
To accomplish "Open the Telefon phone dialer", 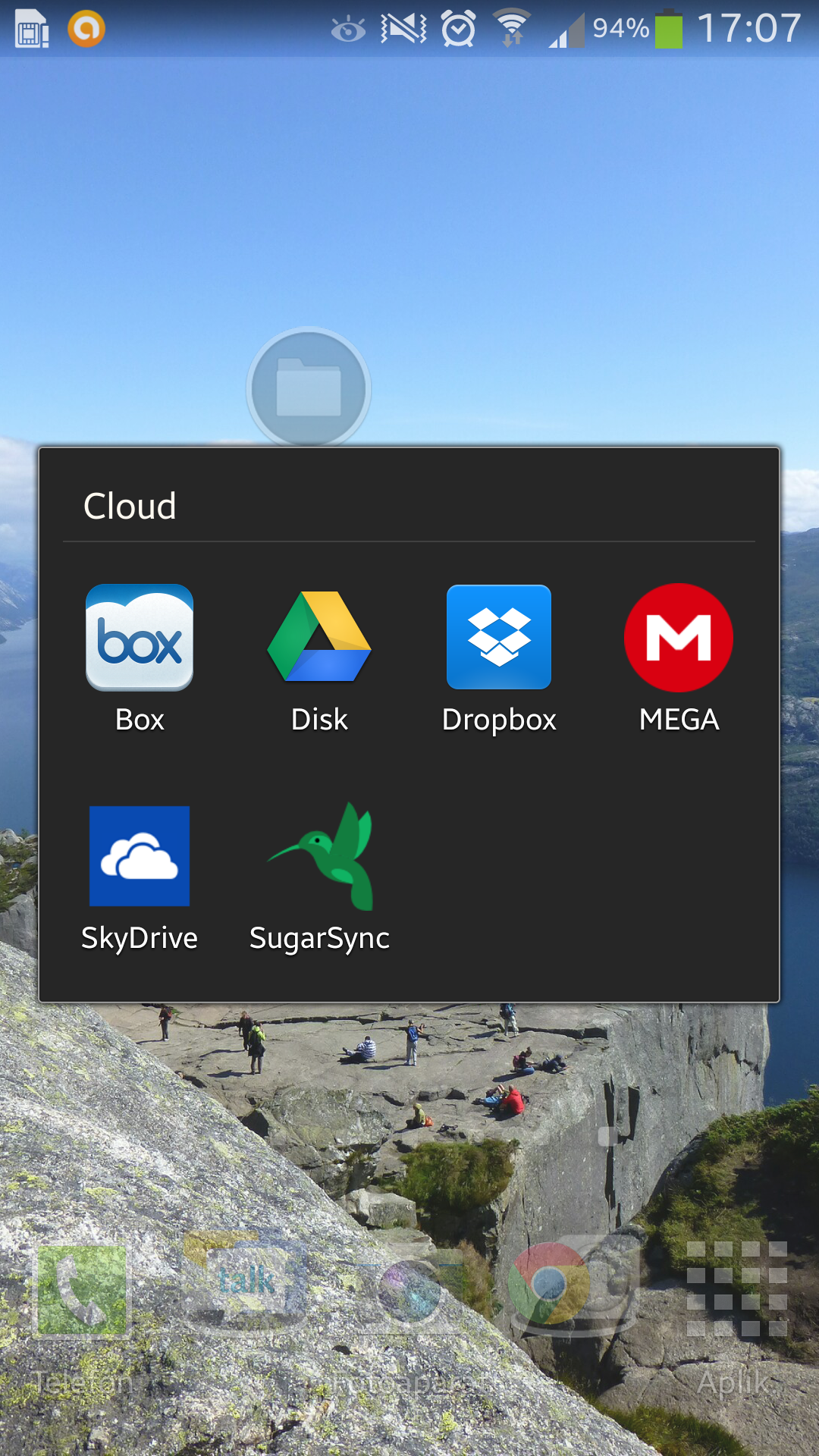I will [82, 1291].
